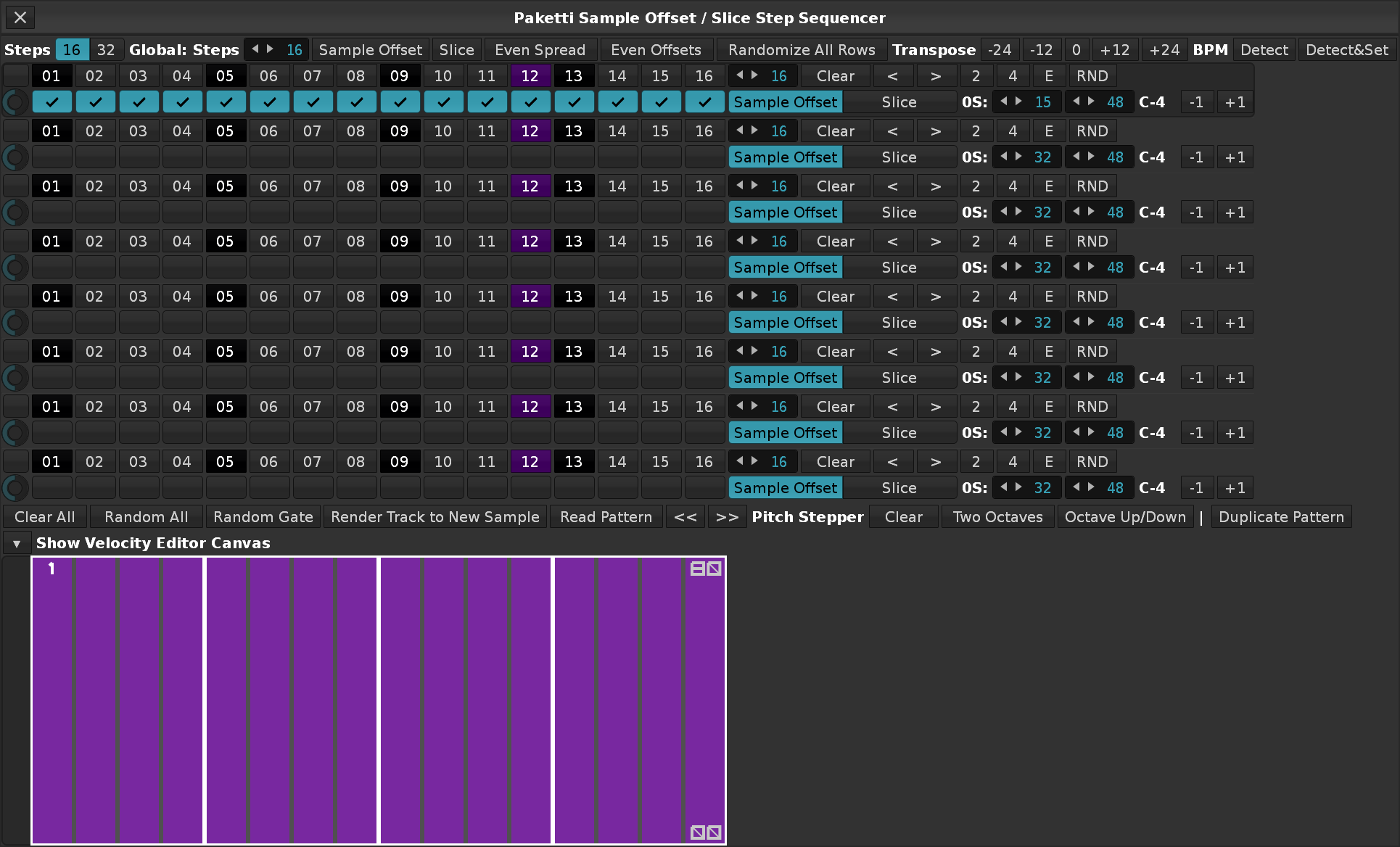
Task: Uncheck step 05 checkbox in first row
Action: coord(226,102)
